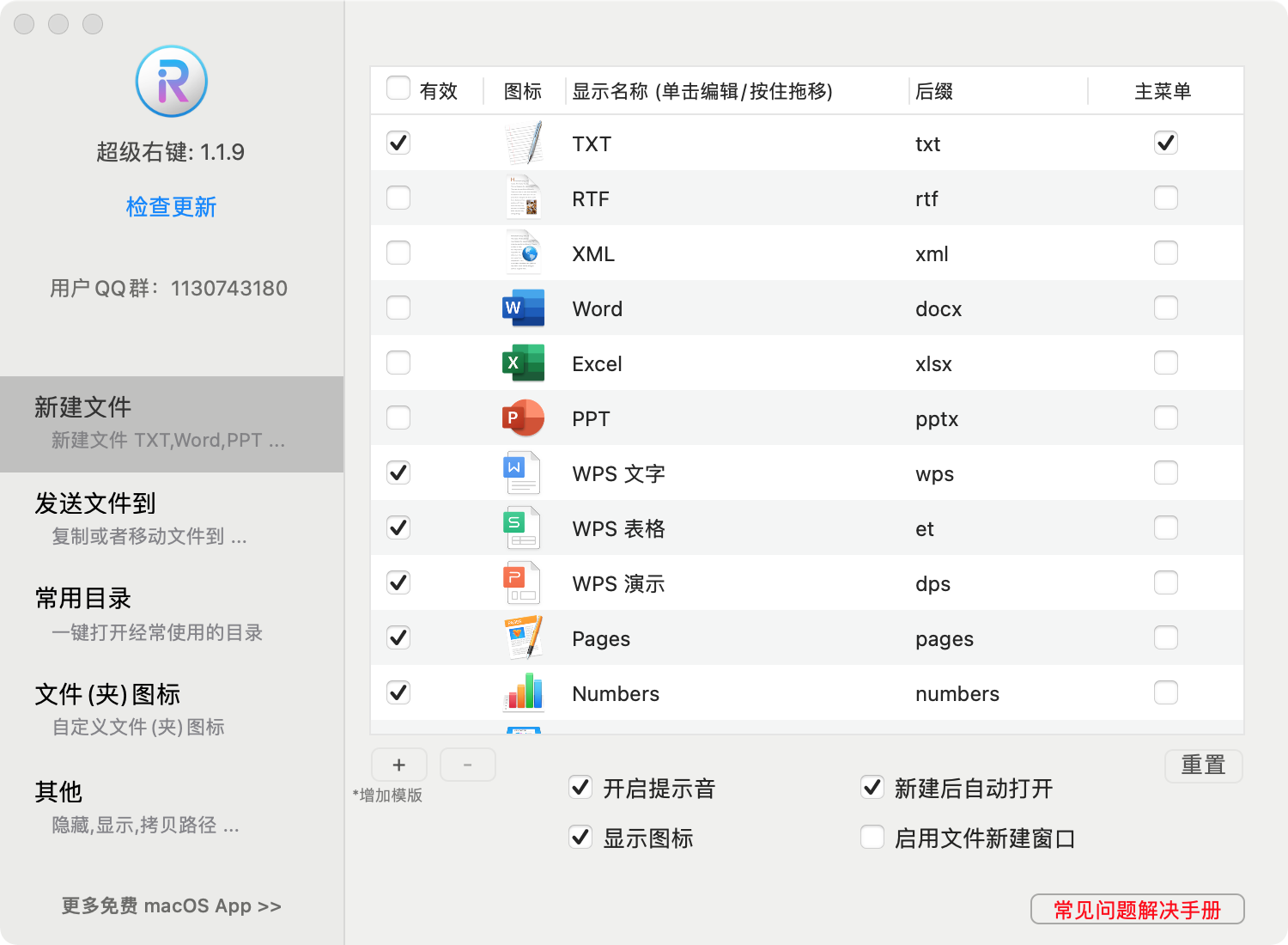The image size is (1288, 945).
Task: Click the Excel app icon
Action: click(524, 363)
